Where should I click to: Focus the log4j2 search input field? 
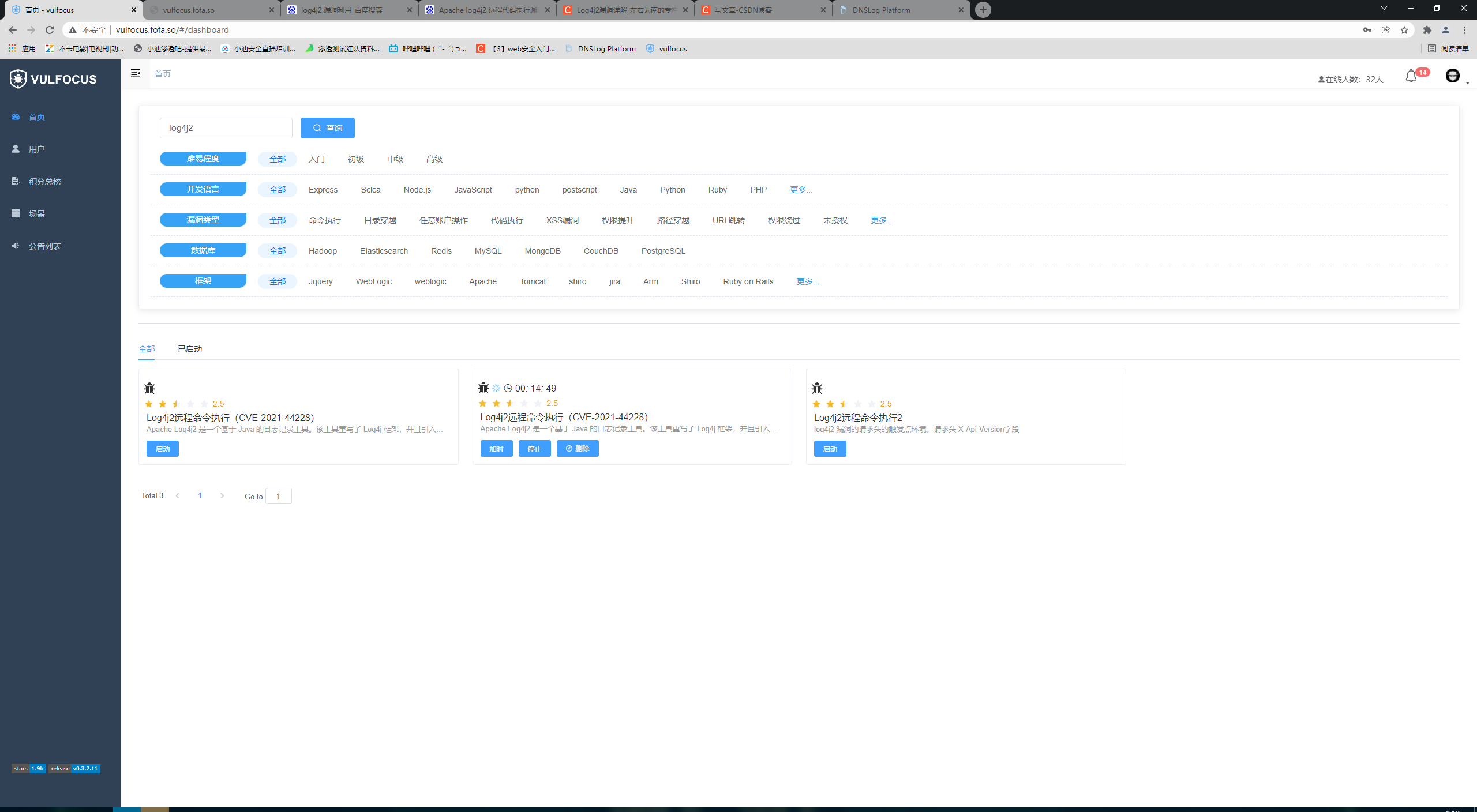[226, 128]
